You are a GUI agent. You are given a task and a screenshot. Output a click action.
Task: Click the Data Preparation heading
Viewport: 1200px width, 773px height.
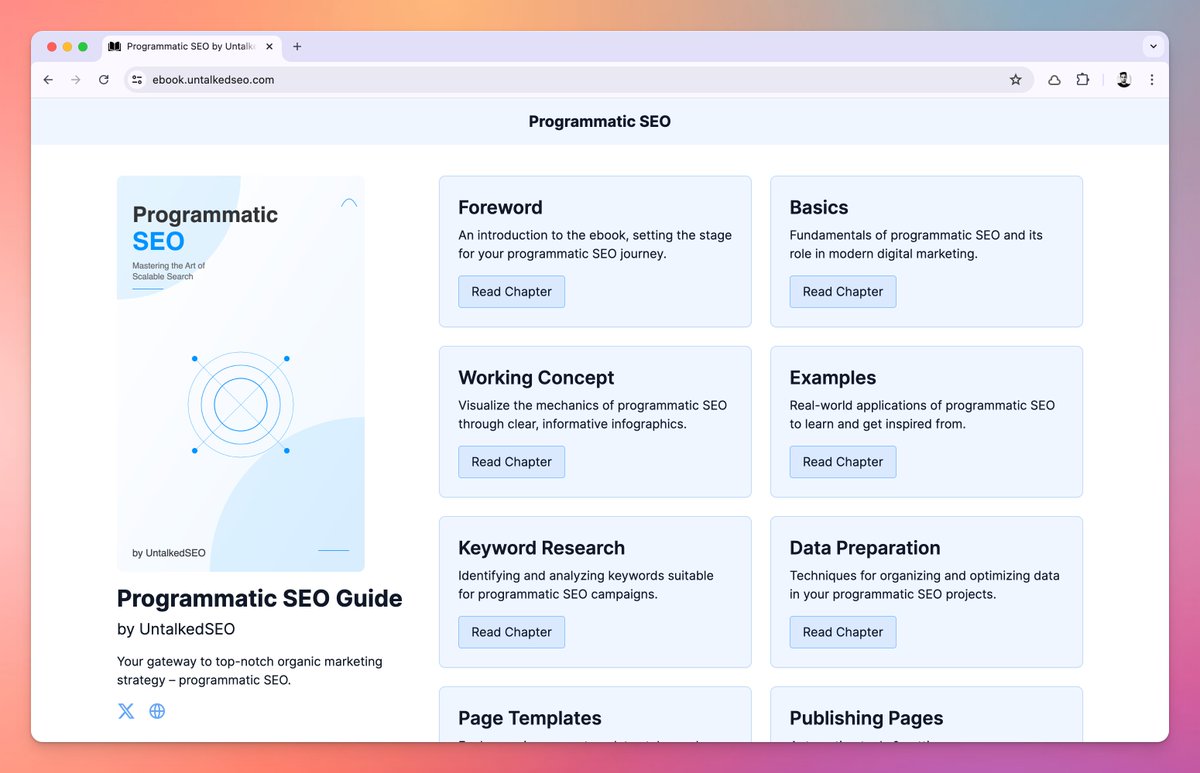(865, 548)
